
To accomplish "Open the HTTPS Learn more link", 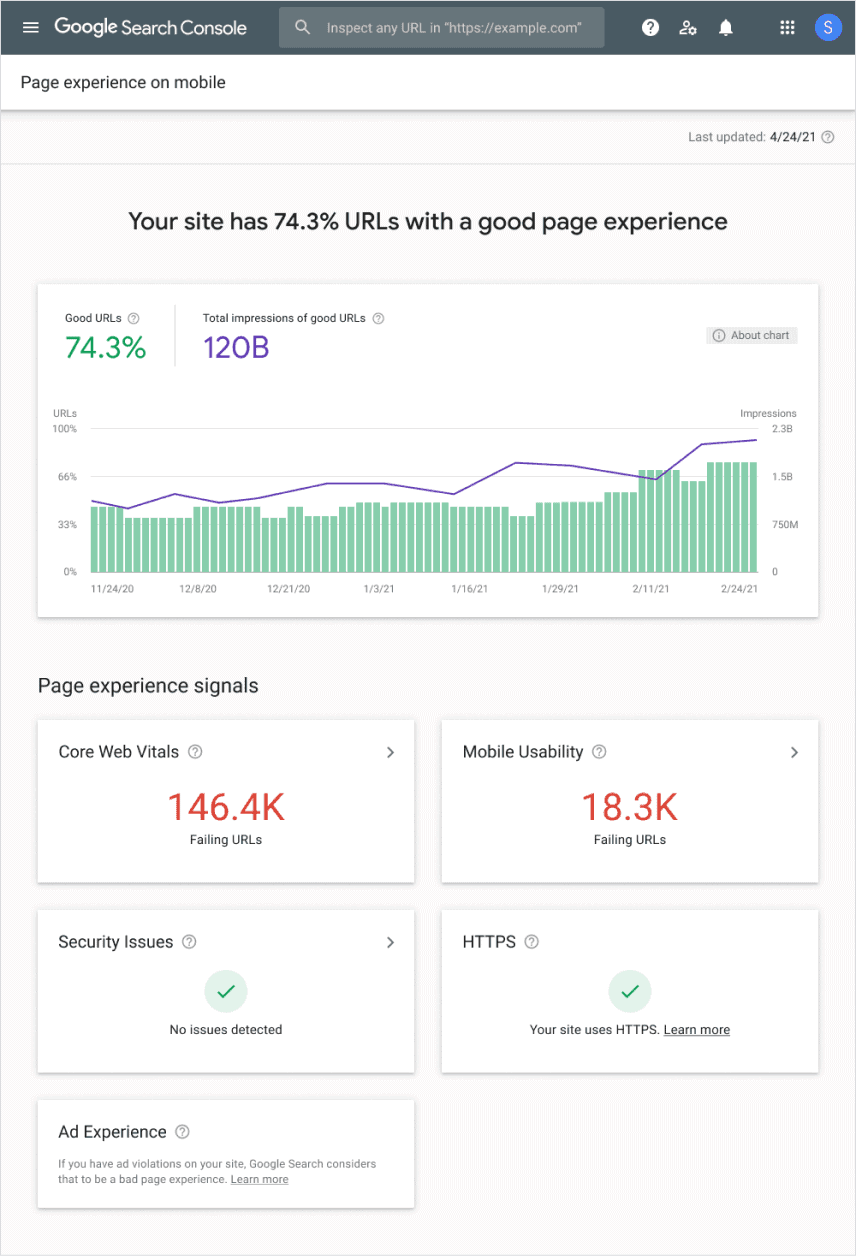I will 696,1029.
